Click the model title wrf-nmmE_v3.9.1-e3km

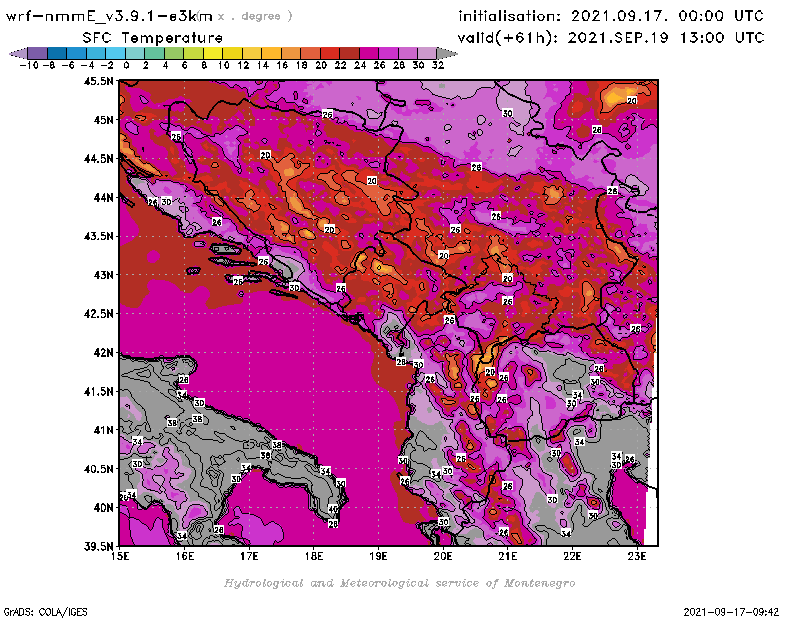(109, 16)
